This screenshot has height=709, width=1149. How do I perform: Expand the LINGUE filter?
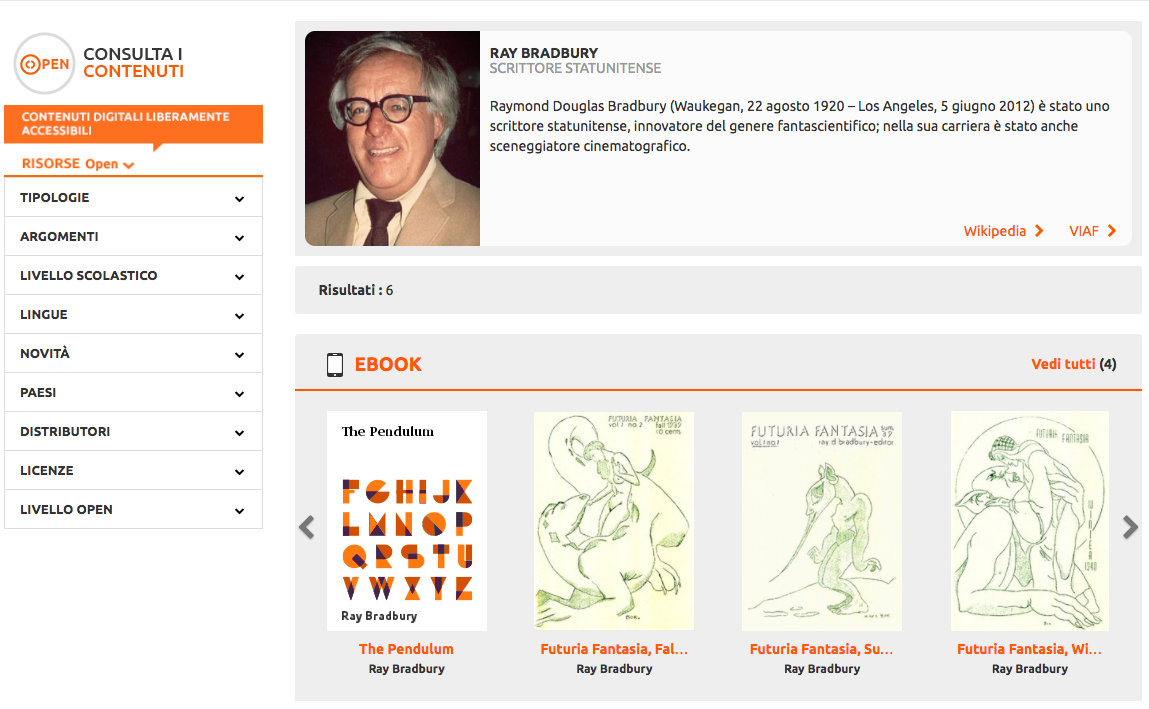pyautogui.click(x=133, y=314)
